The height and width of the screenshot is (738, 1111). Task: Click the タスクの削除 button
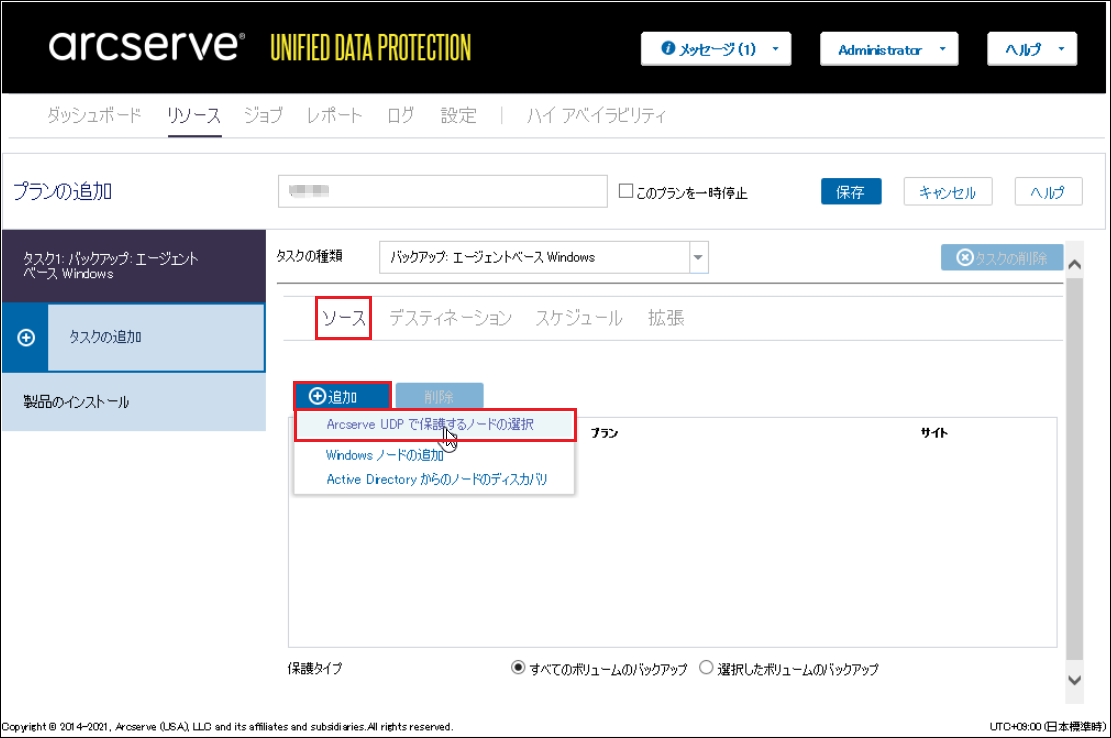pyautogui.click(x=1002, y=258)
